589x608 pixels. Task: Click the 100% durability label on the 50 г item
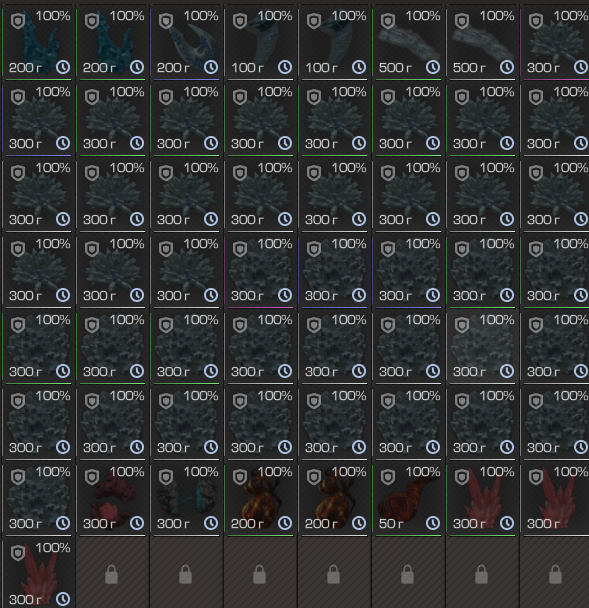pyautogui.click(x=423, y=472)
